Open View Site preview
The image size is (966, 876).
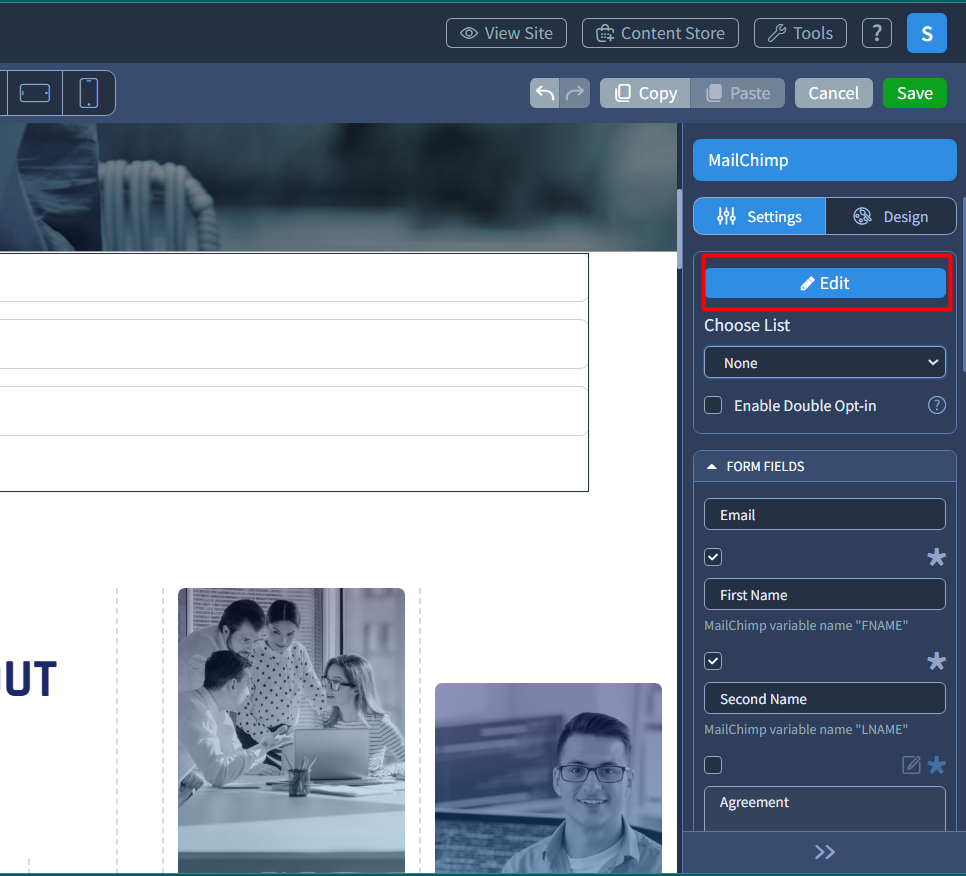point(506,33)
